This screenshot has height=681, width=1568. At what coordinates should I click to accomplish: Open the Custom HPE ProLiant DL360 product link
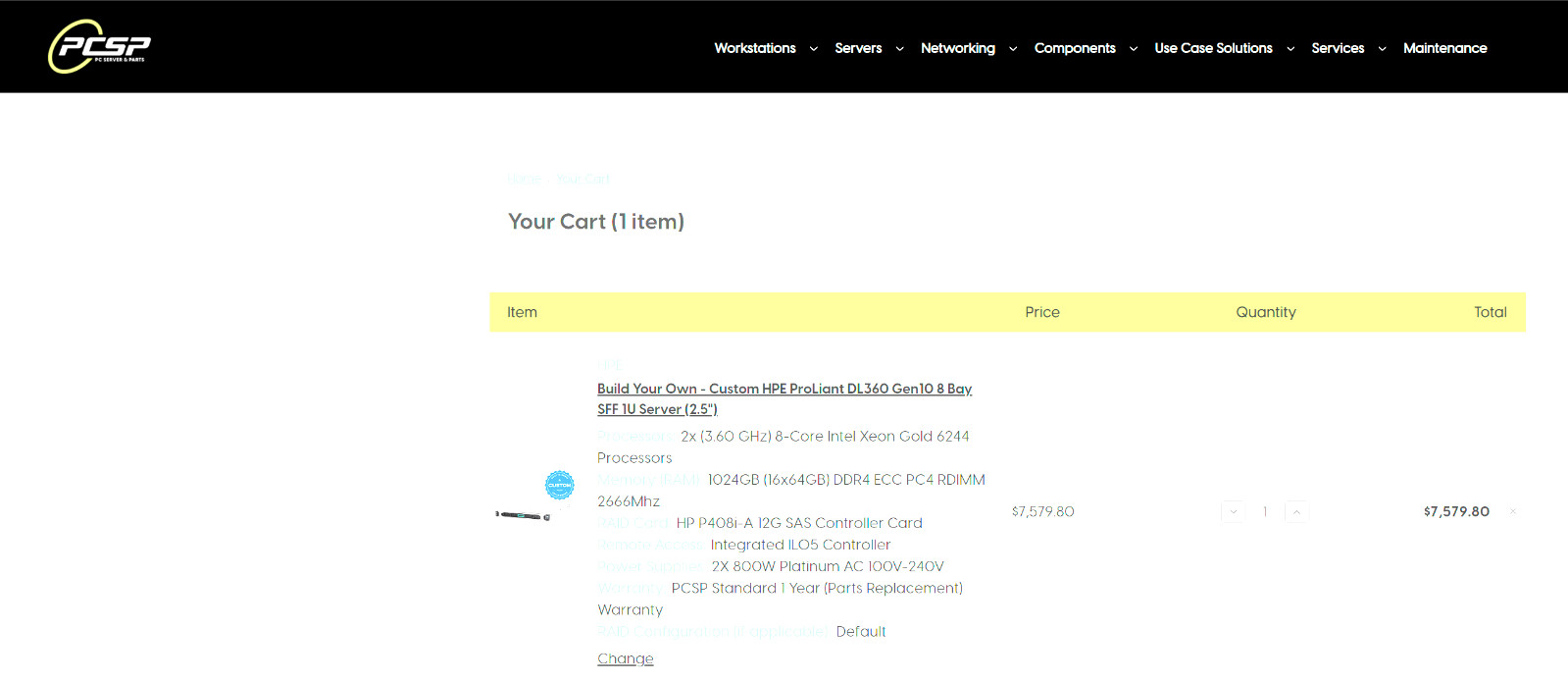[784, 398]
